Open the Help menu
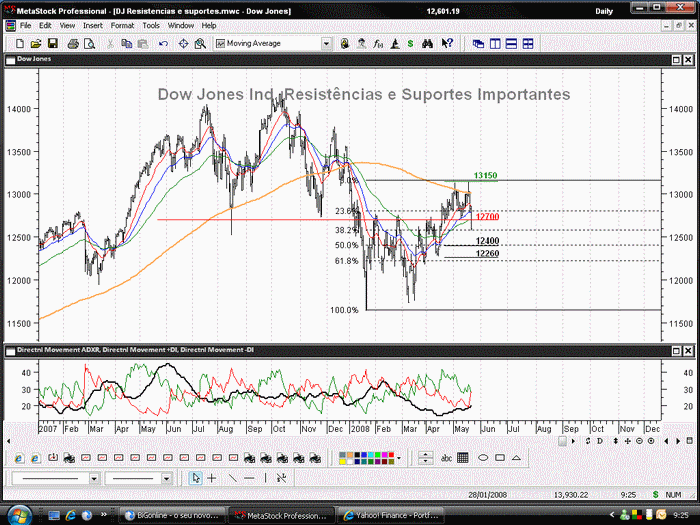The width and height of the screenshot is (700, 525). click(208, 25)
